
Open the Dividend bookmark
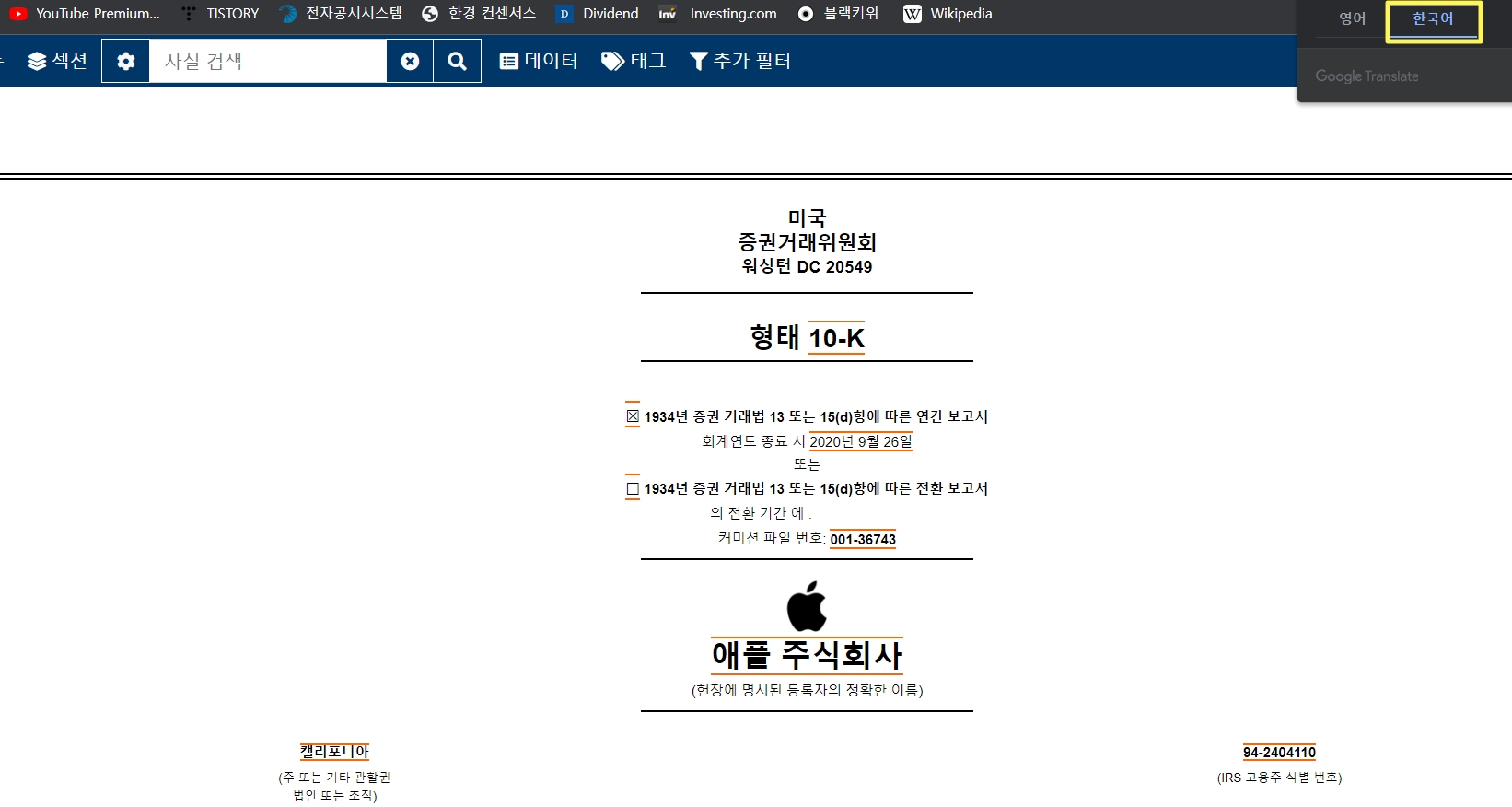pyautogui.click(x=598, y=14)
